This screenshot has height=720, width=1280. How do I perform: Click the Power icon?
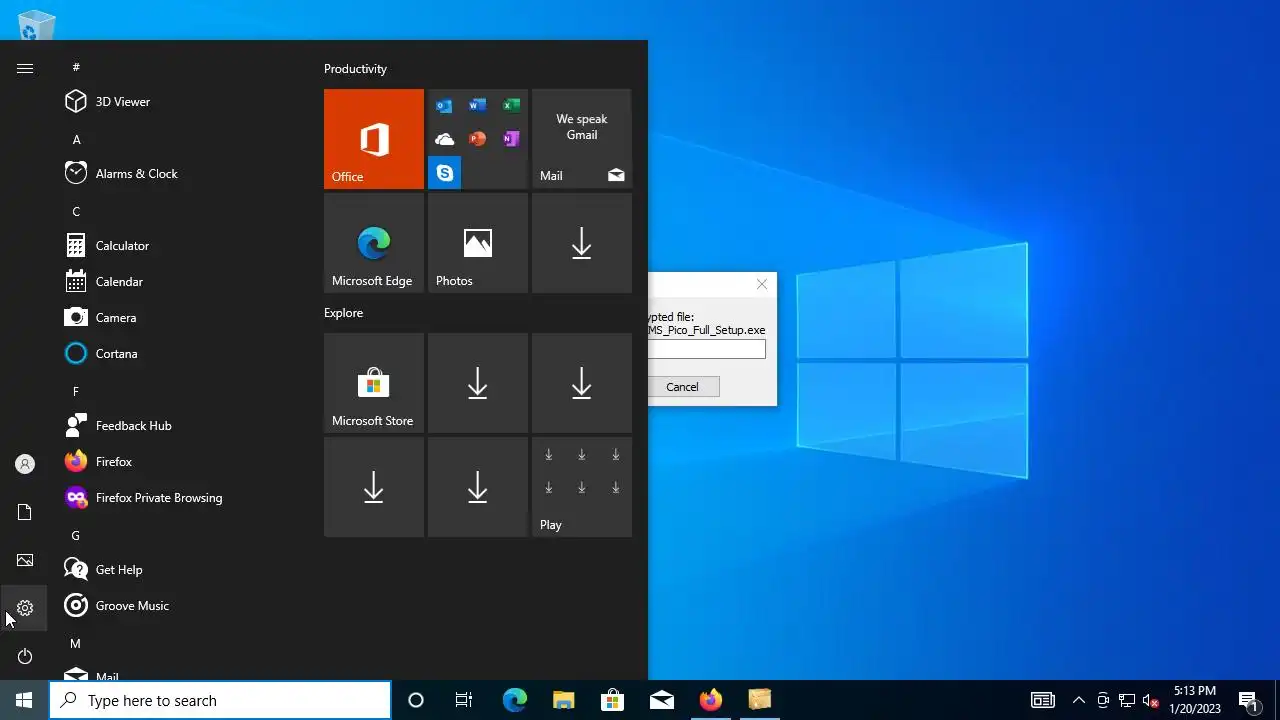pos(25,656)
